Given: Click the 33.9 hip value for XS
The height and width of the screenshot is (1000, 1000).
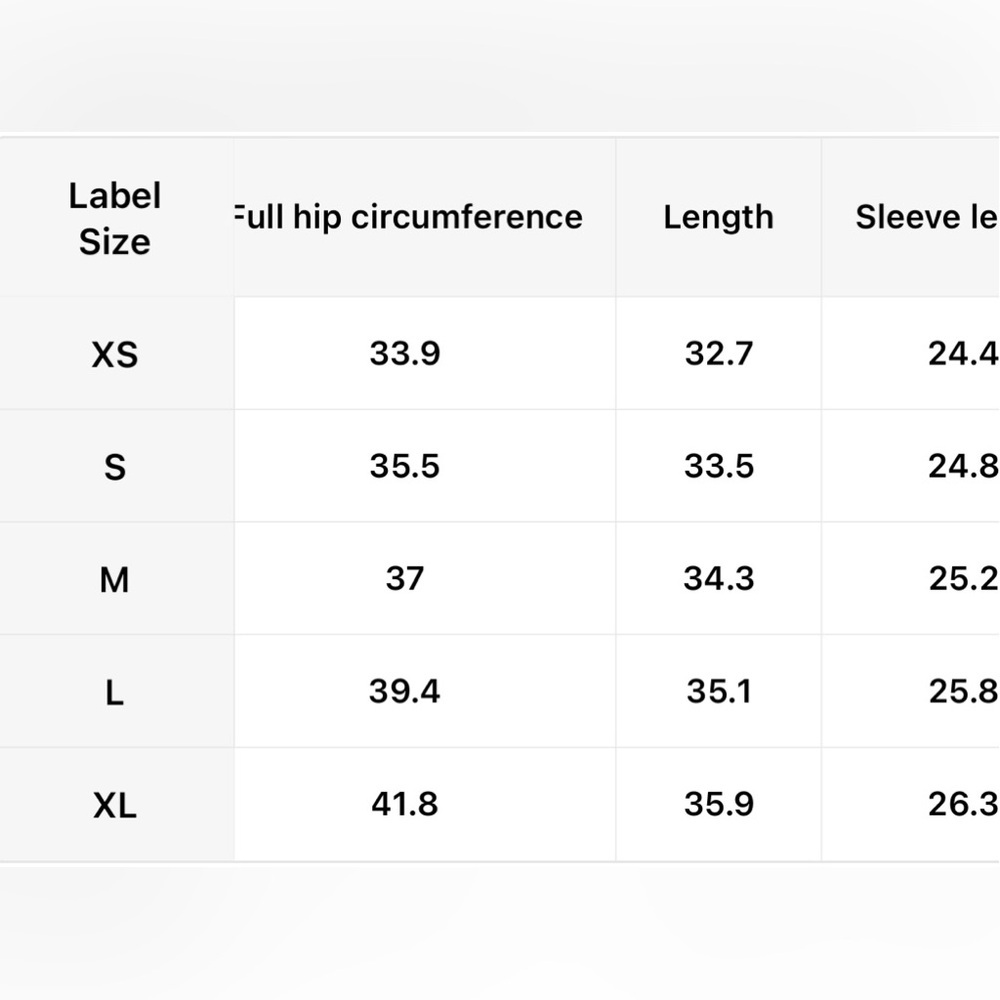Looking at the screenshot, I should tap(405, 353).
